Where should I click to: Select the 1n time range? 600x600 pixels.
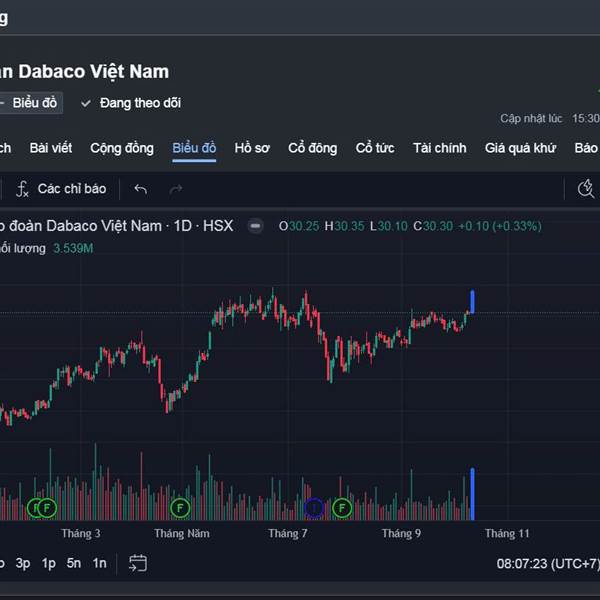(99, 563)
